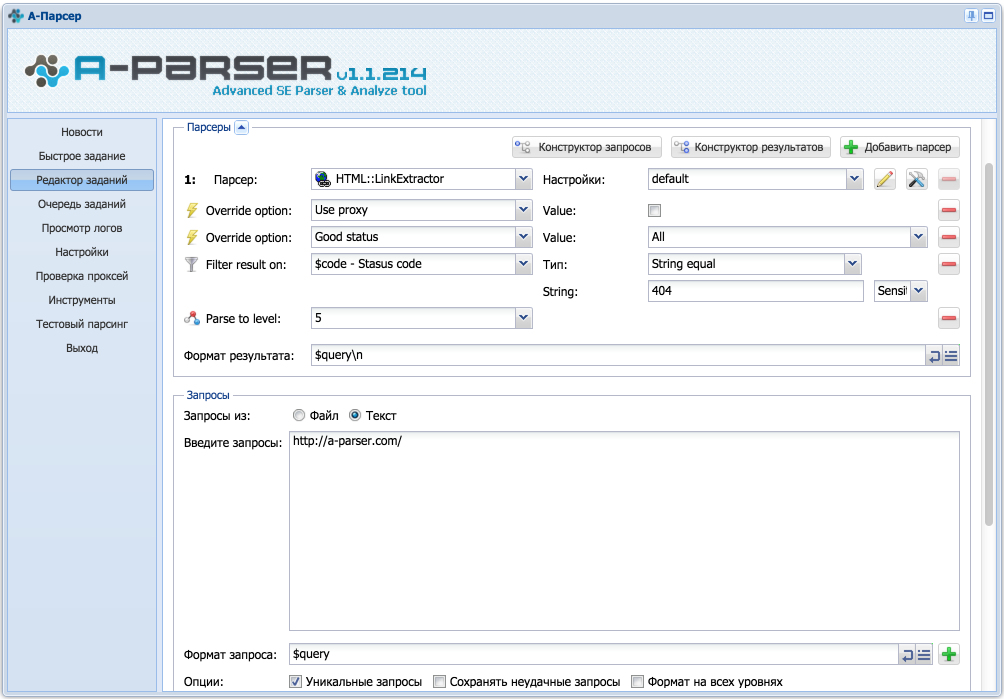
Task: Select Редактор заданий in the sidebar
Action: coord(82,180)
